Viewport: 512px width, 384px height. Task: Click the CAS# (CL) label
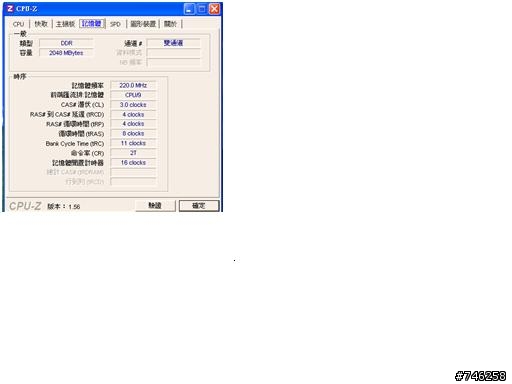(82, 105)
